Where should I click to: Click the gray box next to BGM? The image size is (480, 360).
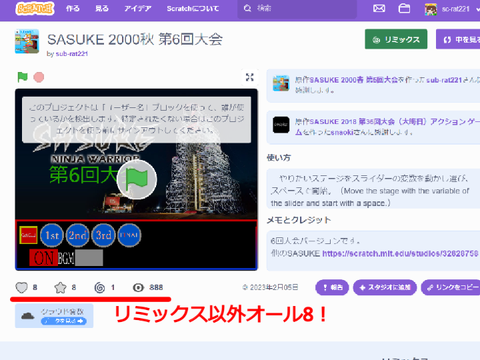click(x=89, y=258)
